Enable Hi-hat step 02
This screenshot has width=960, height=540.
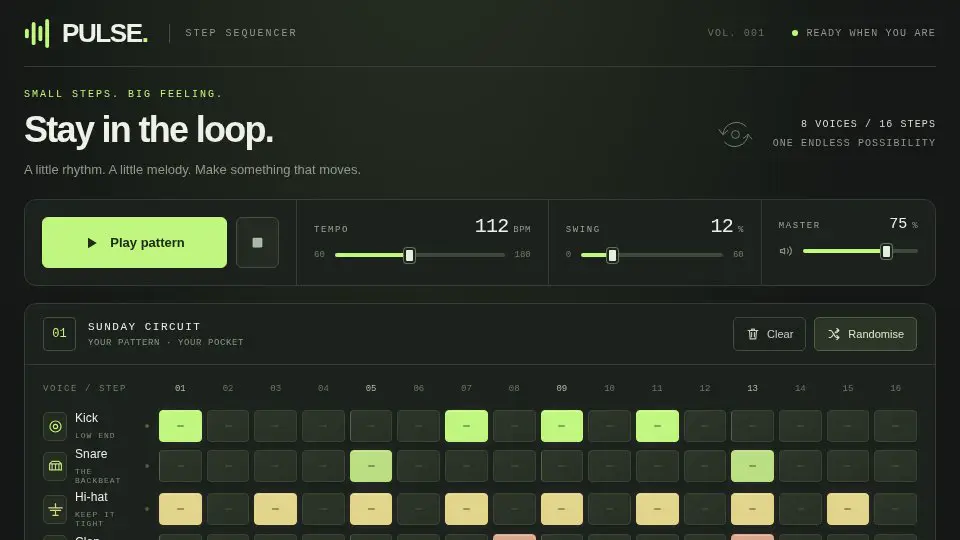tap(228, 509)
